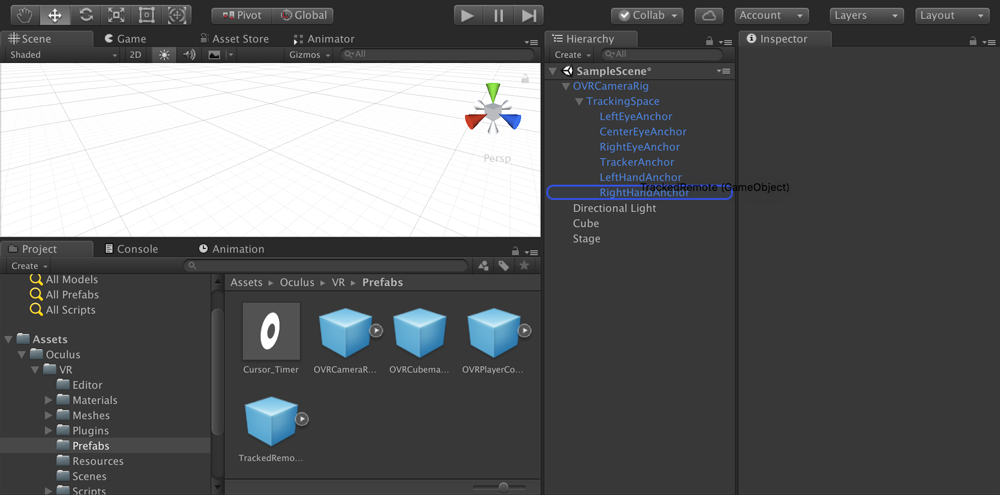The image size is (1000, 495).
Task: Collapse TrackingSpace in Hierarchy
Action: pos(579,101)
